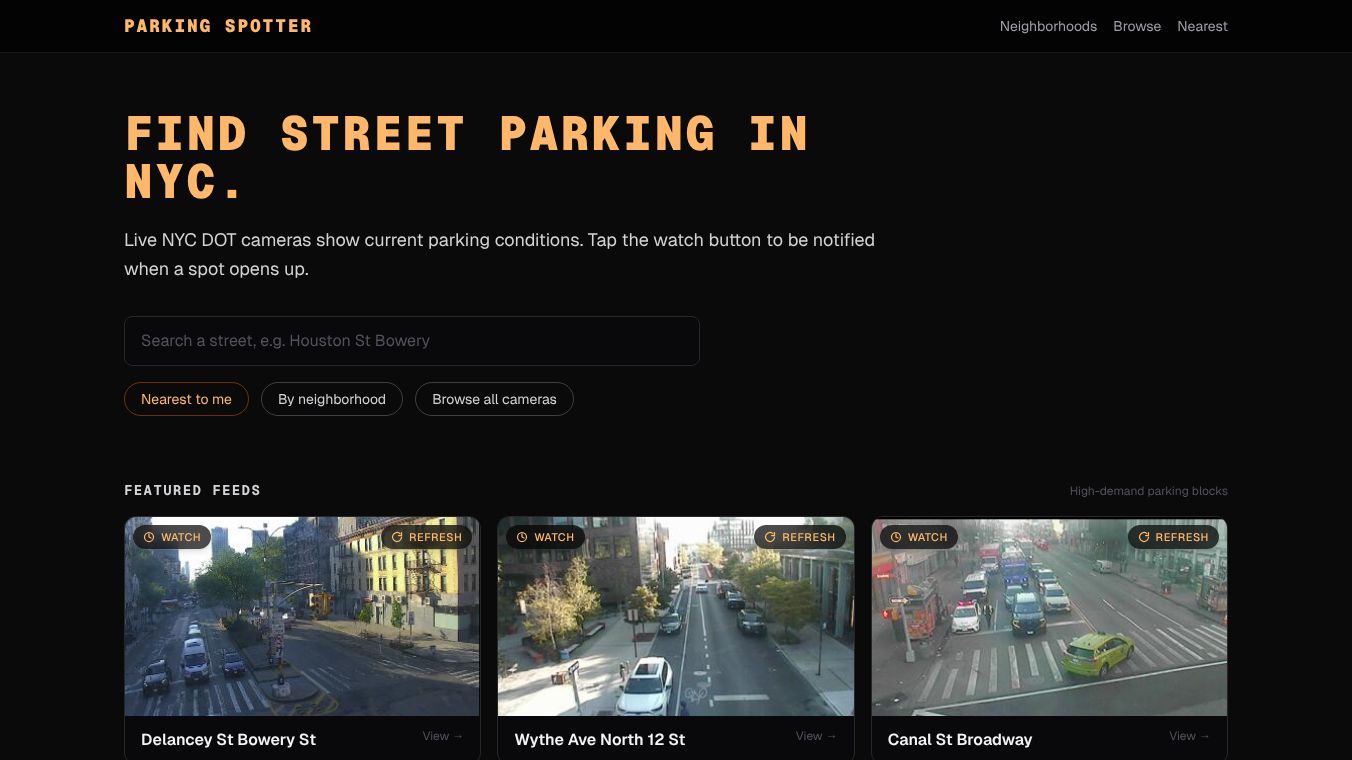
Task: Click the Wythe Ave North 12 St title
Action: coord(600,740)
